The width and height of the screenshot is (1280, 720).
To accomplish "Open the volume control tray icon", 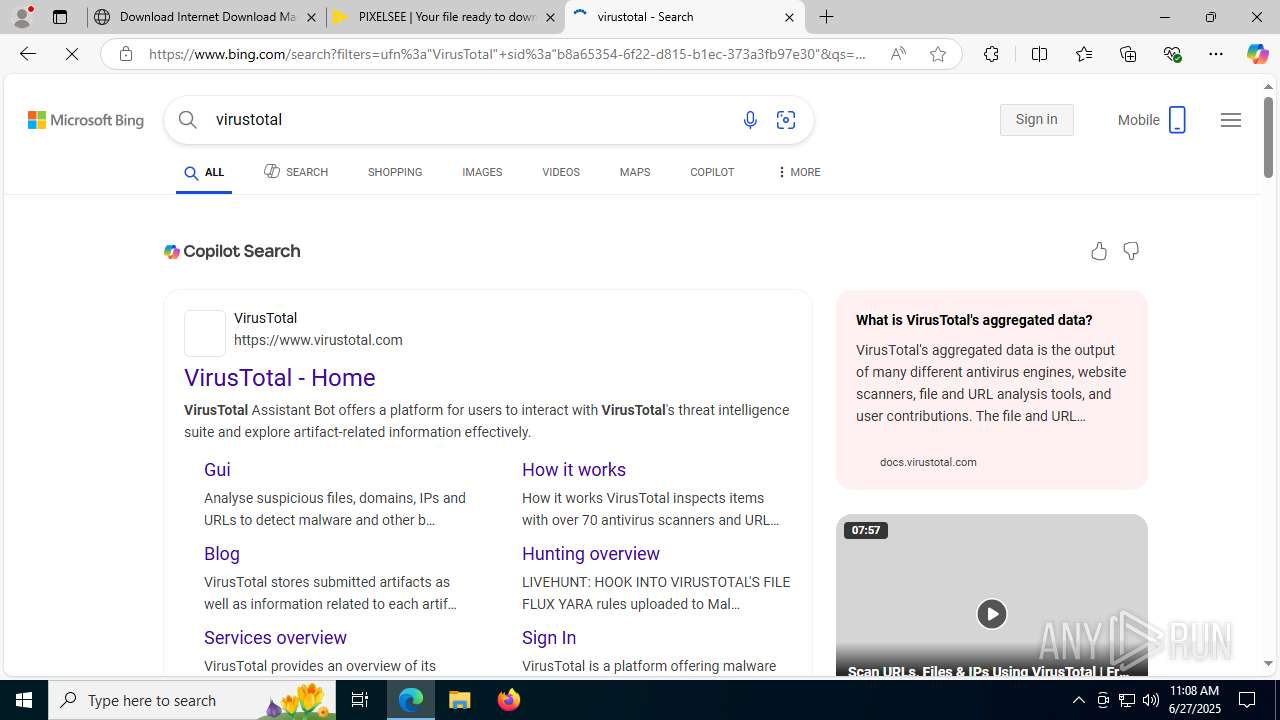I will click(1151, 700).
